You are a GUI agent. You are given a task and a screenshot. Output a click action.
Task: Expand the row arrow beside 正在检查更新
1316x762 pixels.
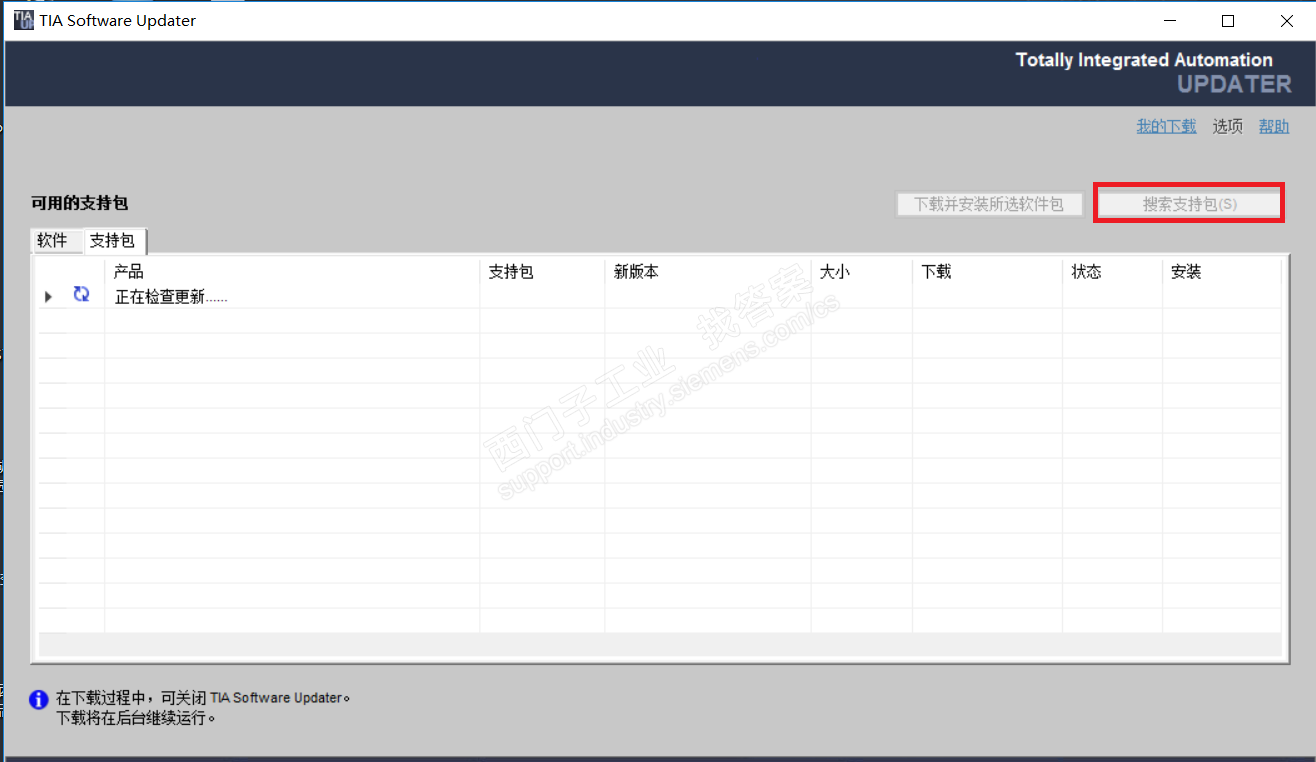48,297
